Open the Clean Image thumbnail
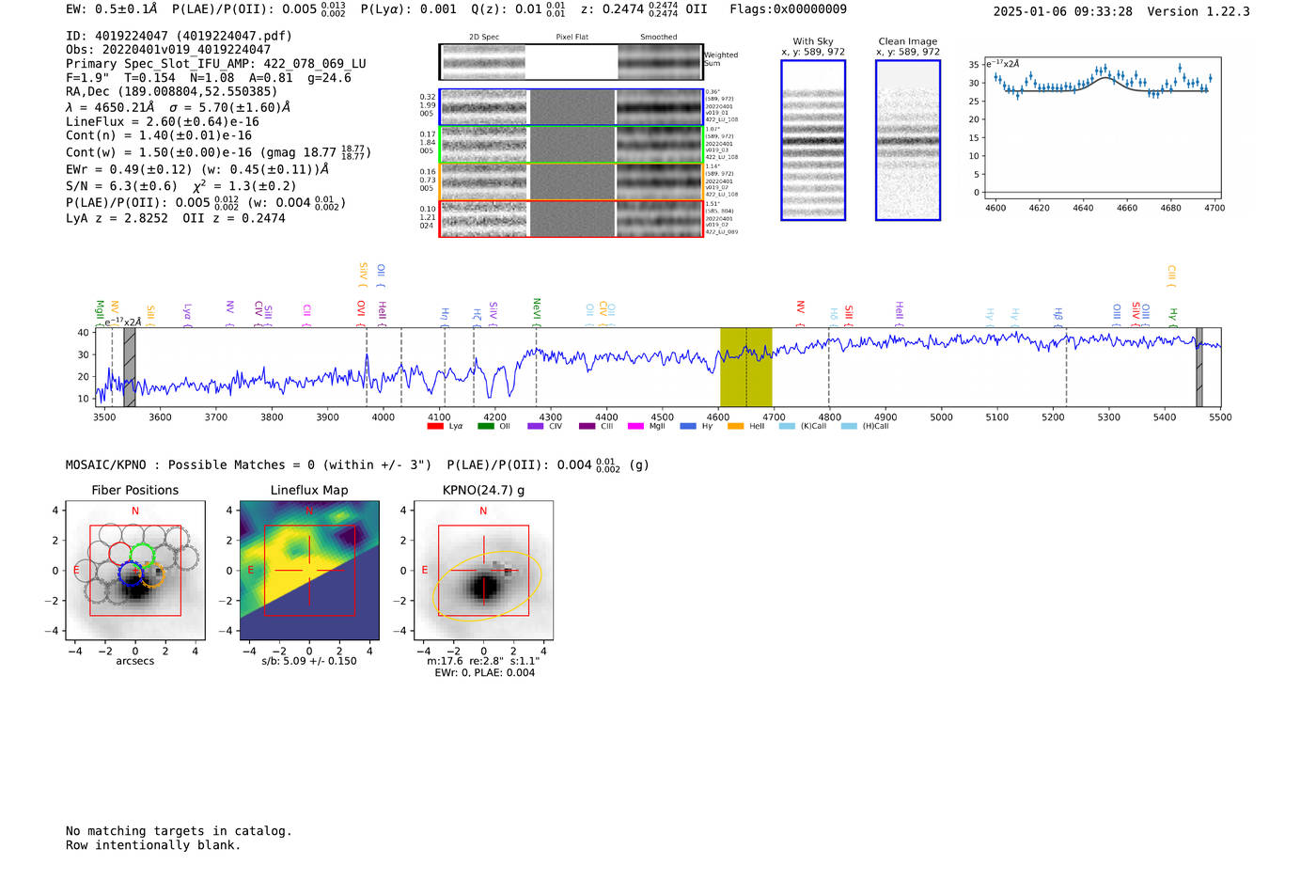1316x896 pixels. [x=908, y=141]
